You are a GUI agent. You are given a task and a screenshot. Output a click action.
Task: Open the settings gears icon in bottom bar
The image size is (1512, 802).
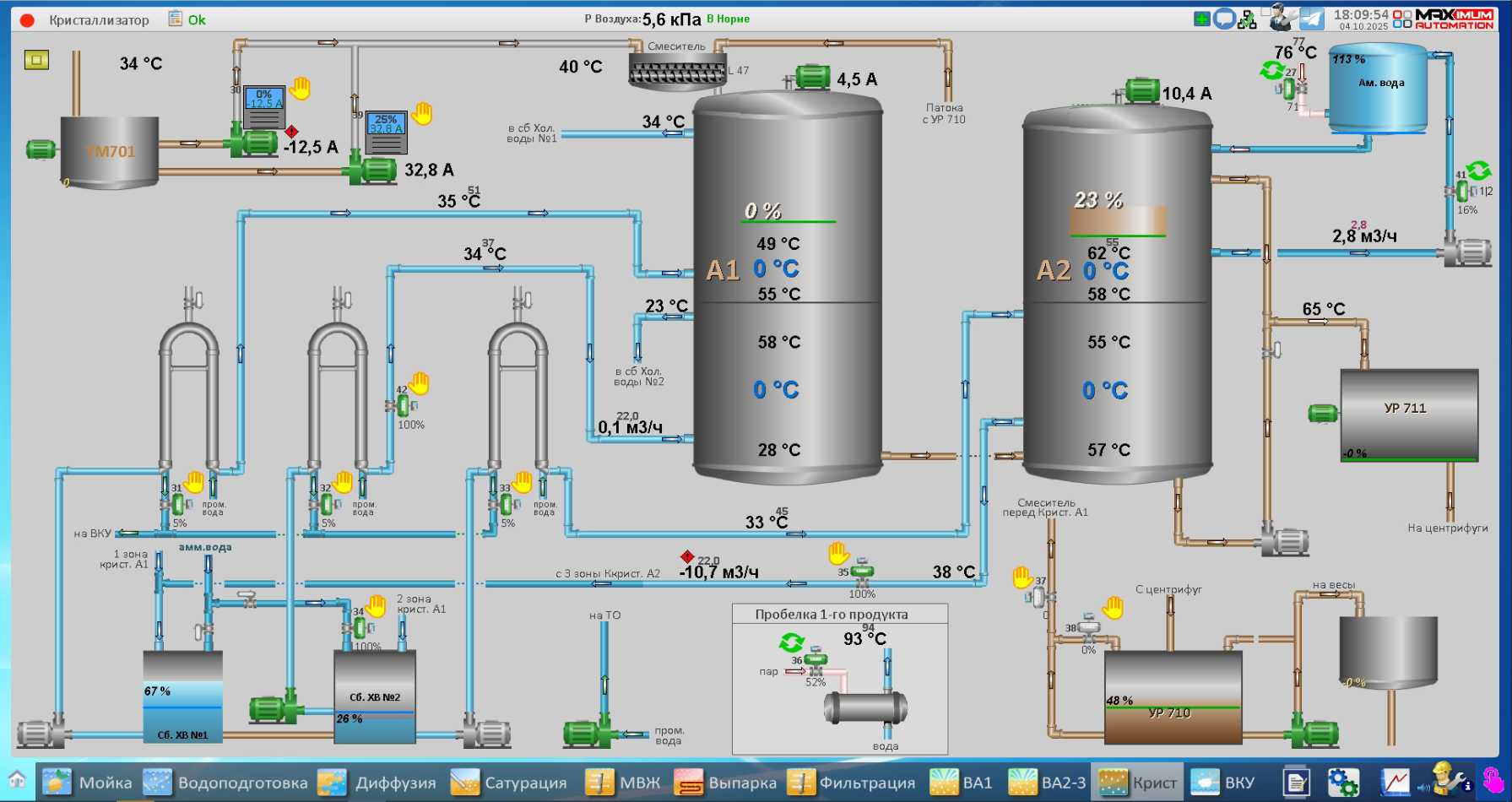(1342, 782)
